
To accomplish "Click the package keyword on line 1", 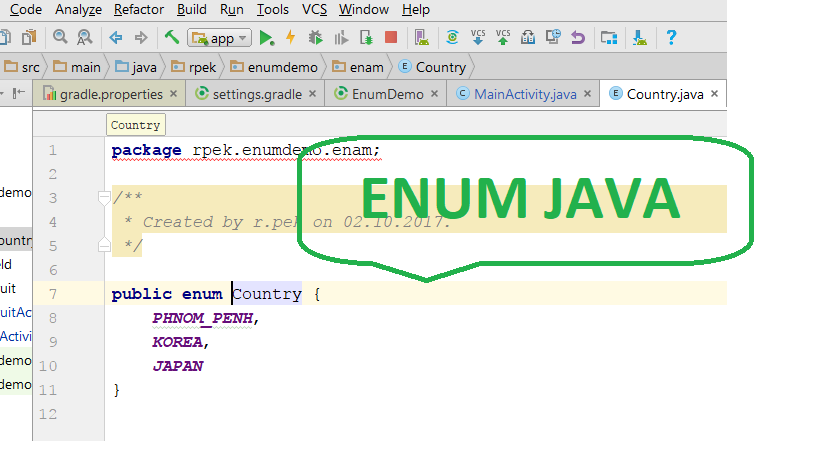I will [x=146, y=150].
